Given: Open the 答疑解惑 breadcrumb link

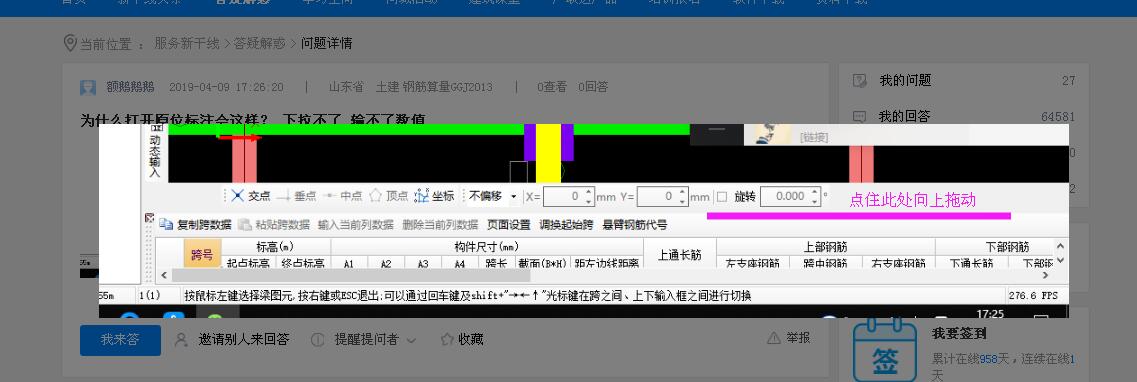Looking at the screenshot, I should [260, 43].
